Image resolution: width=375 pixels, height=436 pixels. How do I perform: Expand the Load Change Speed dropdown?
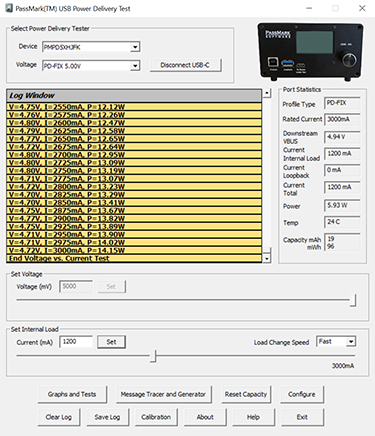tap(351, 341)
